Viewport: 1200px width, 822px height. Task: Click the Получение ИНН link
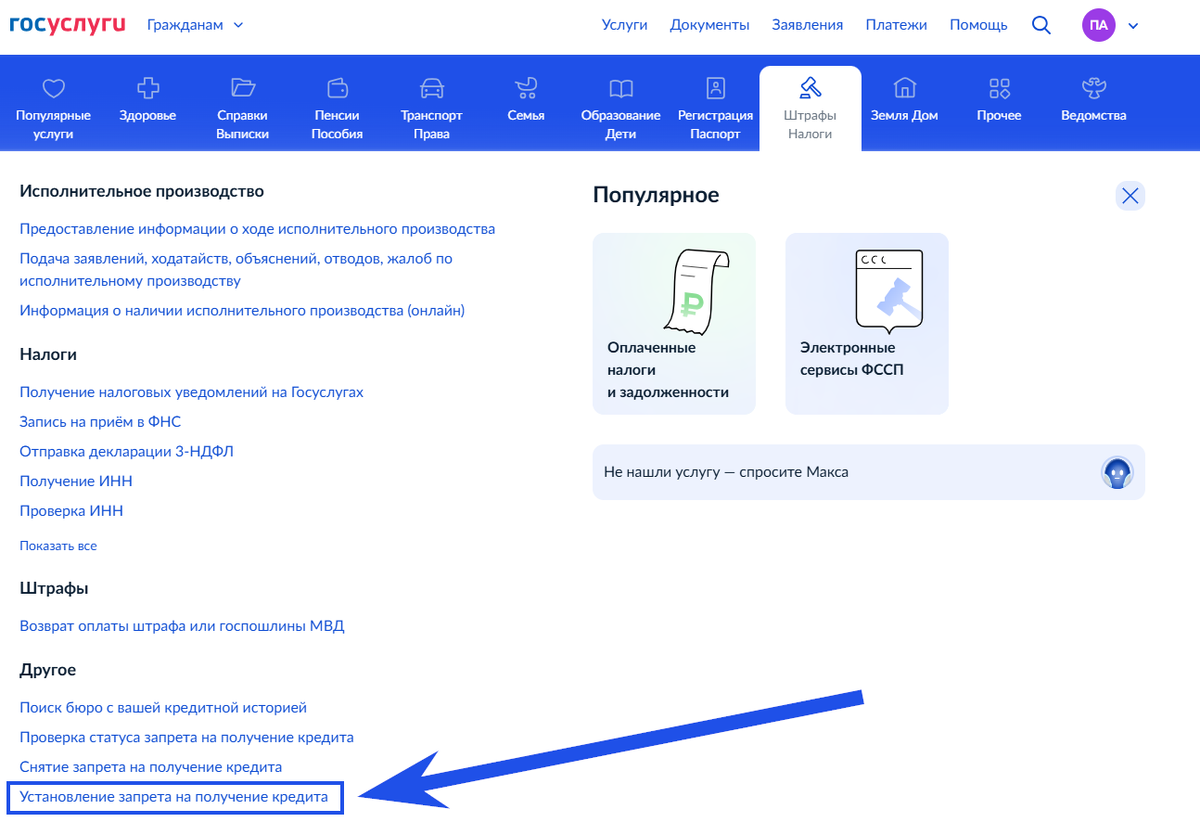[76, 481]
